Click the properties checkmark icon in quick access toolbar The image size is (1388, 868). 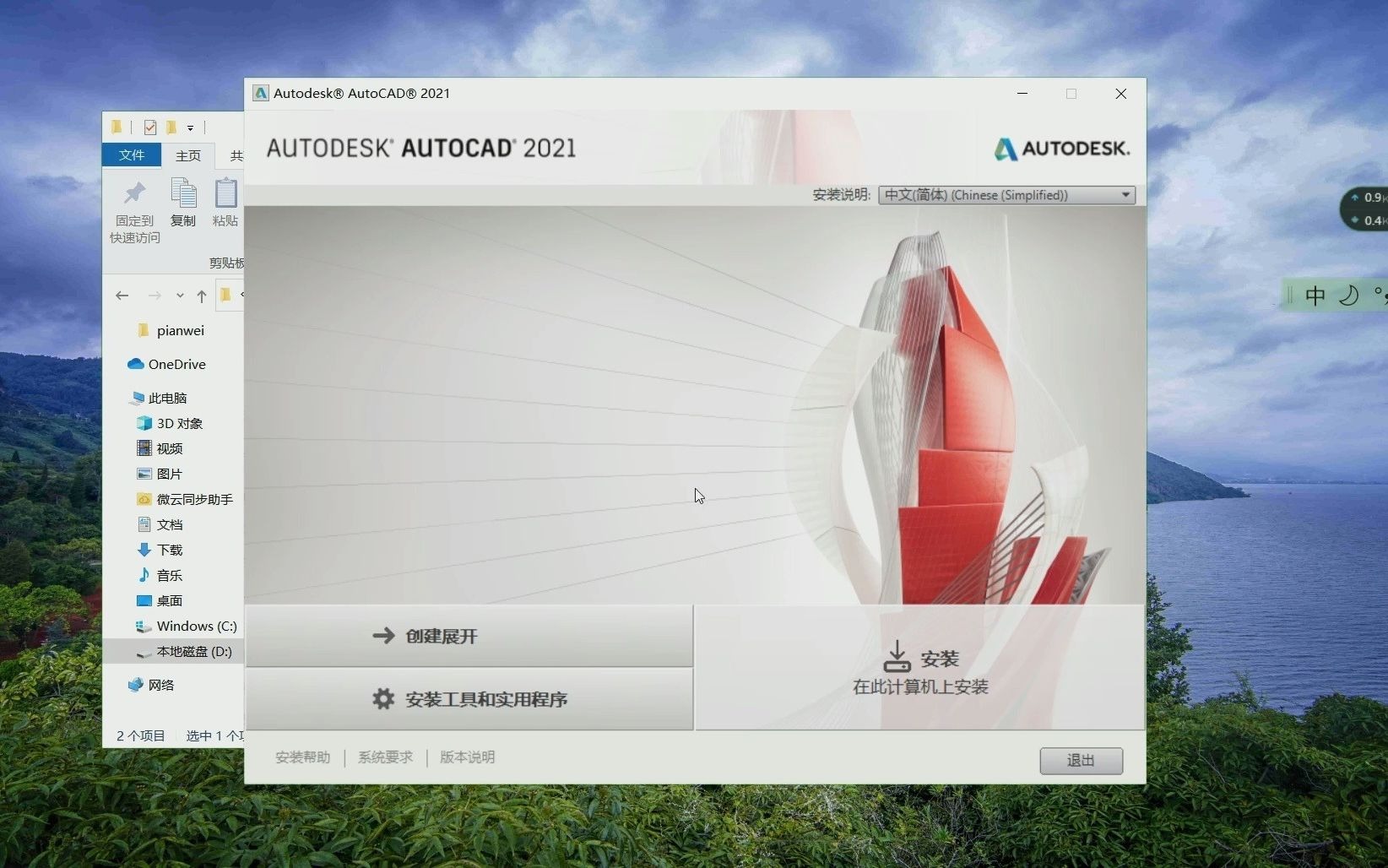click(x=150, y=127)
